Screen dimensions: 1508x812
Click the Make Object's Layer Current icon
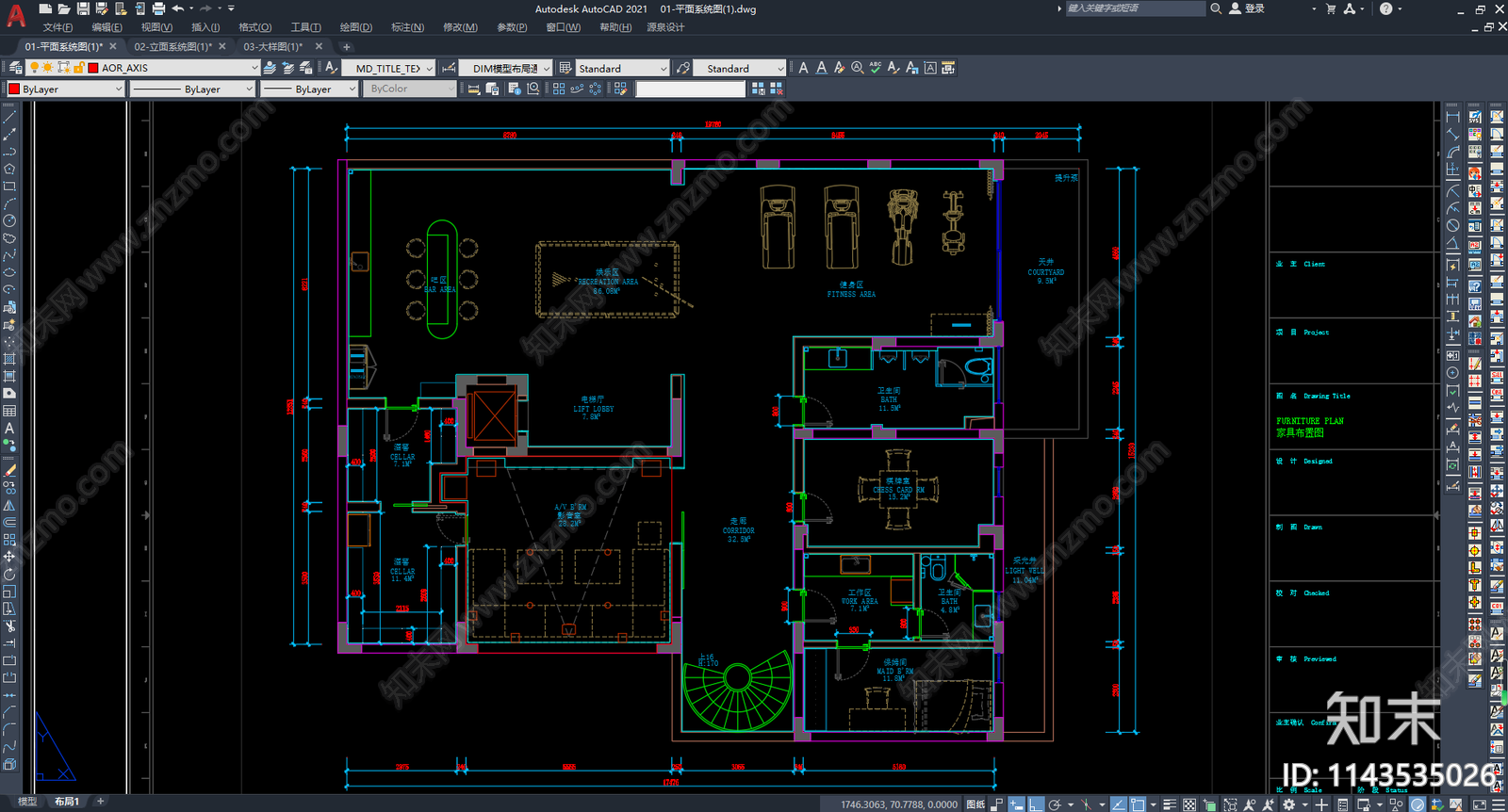(x=270, y=68)
